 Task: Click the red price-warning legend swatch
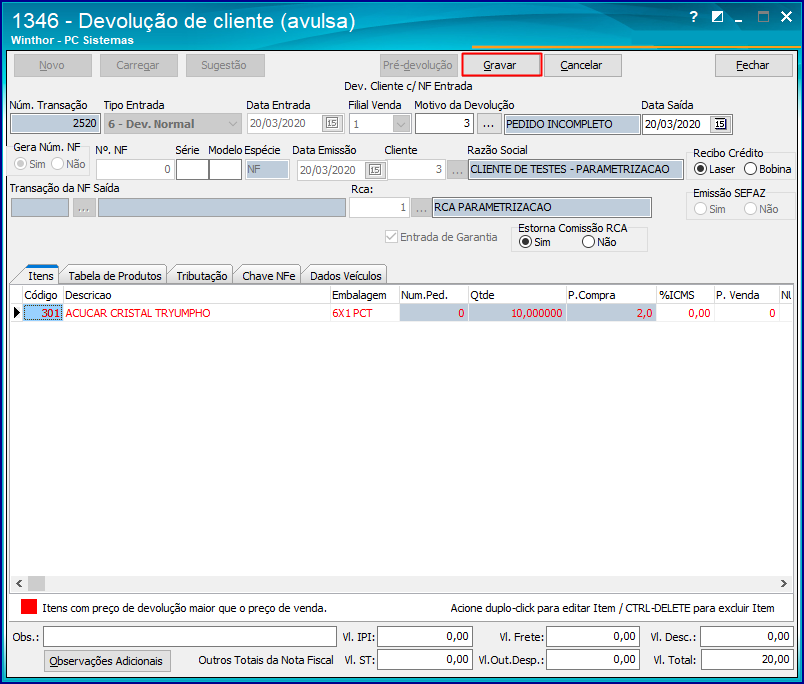[x=29, y=607]
